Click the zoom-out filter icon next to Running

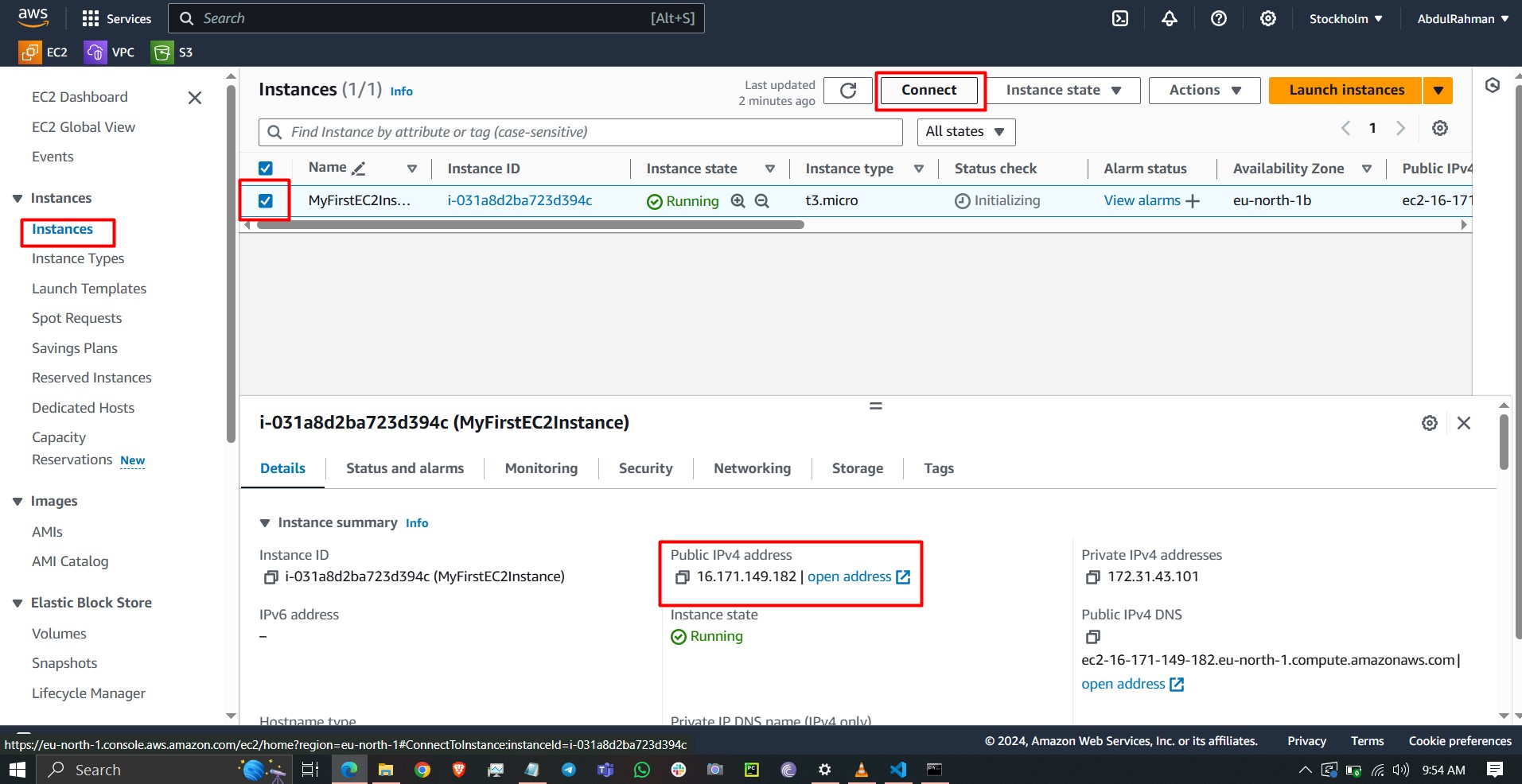[x=762, y=201]
